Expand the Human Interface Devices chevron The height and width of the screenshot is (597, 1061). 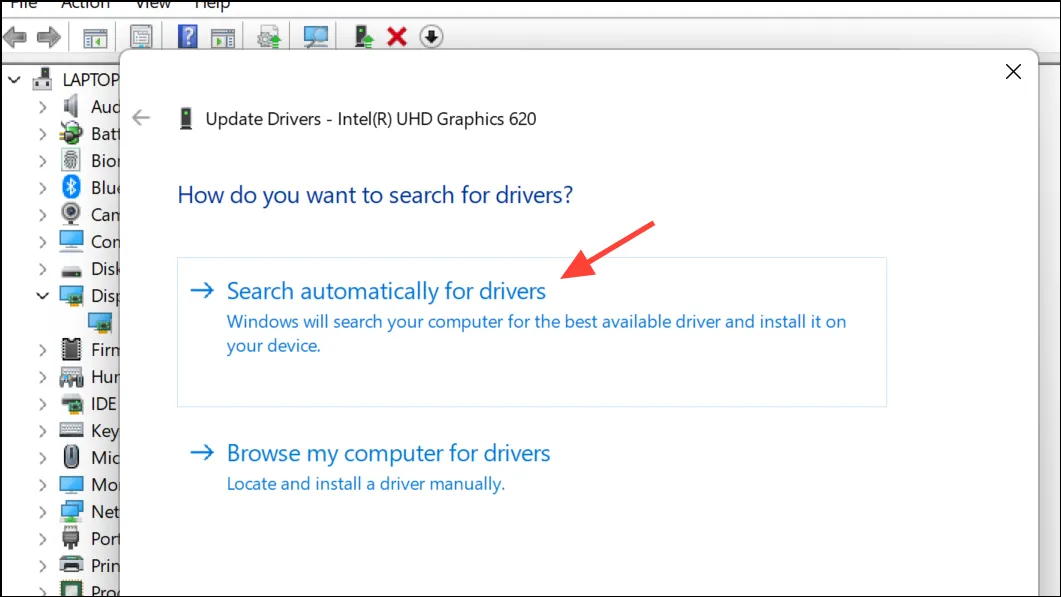coord(42,377)
